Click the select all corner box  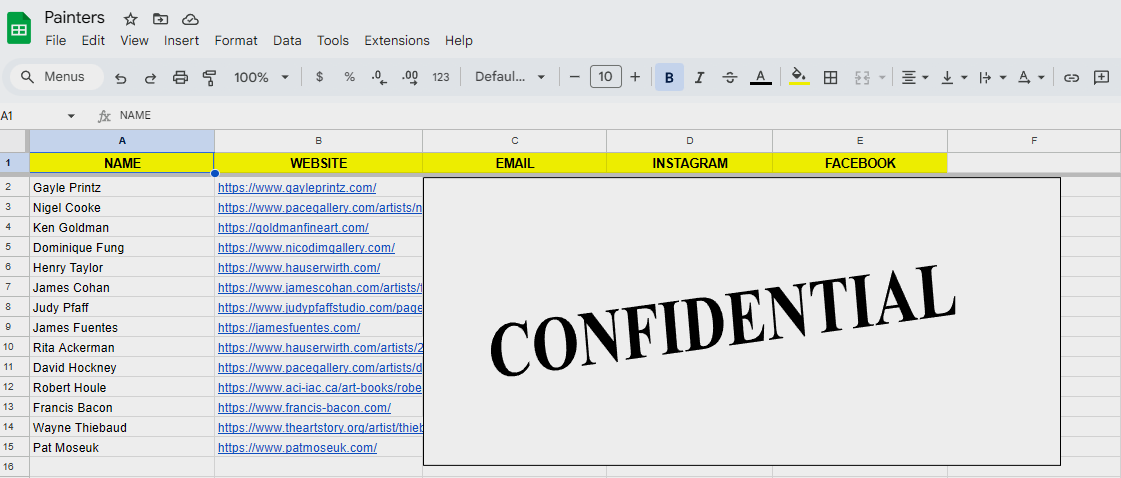tap(14, 141)
